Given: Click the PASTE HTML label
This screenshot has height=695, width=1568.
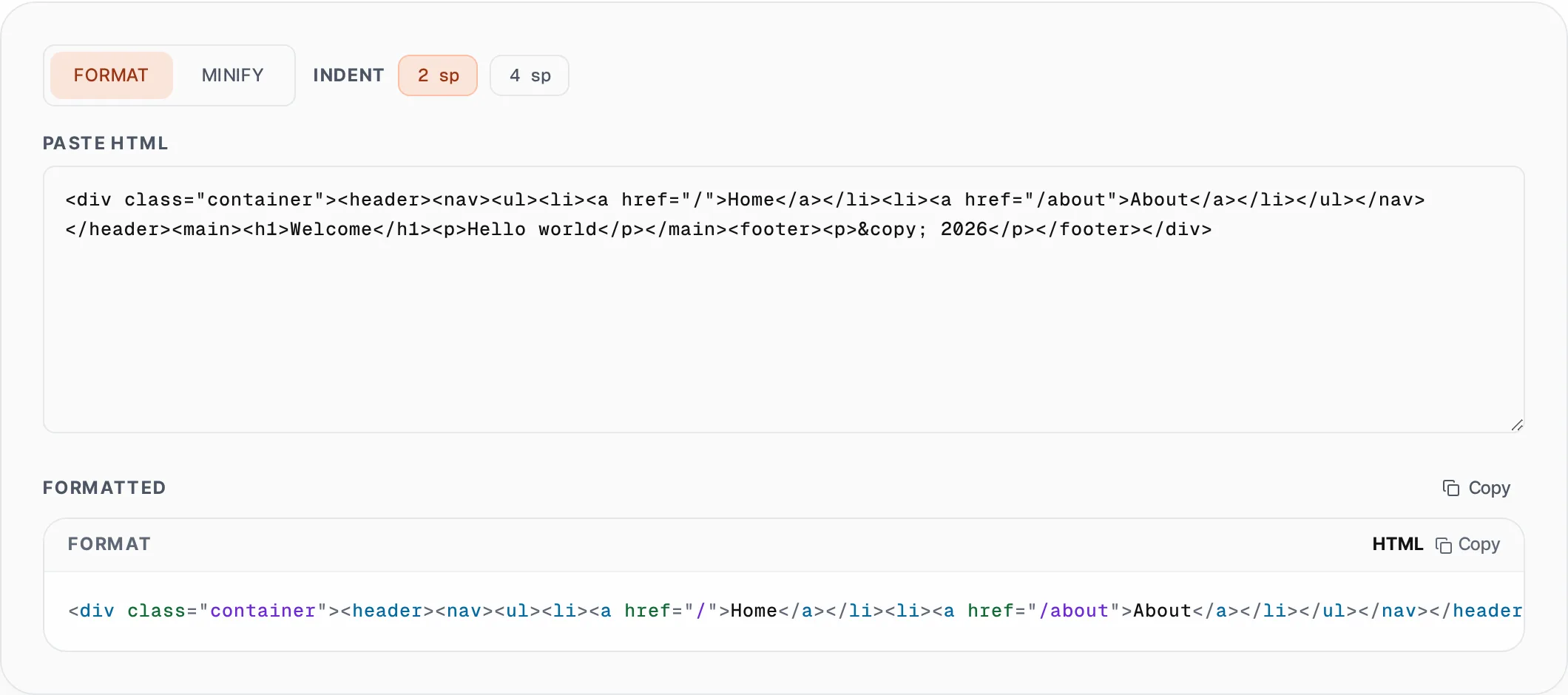Looking at the screenshot, I should (105, 143).
